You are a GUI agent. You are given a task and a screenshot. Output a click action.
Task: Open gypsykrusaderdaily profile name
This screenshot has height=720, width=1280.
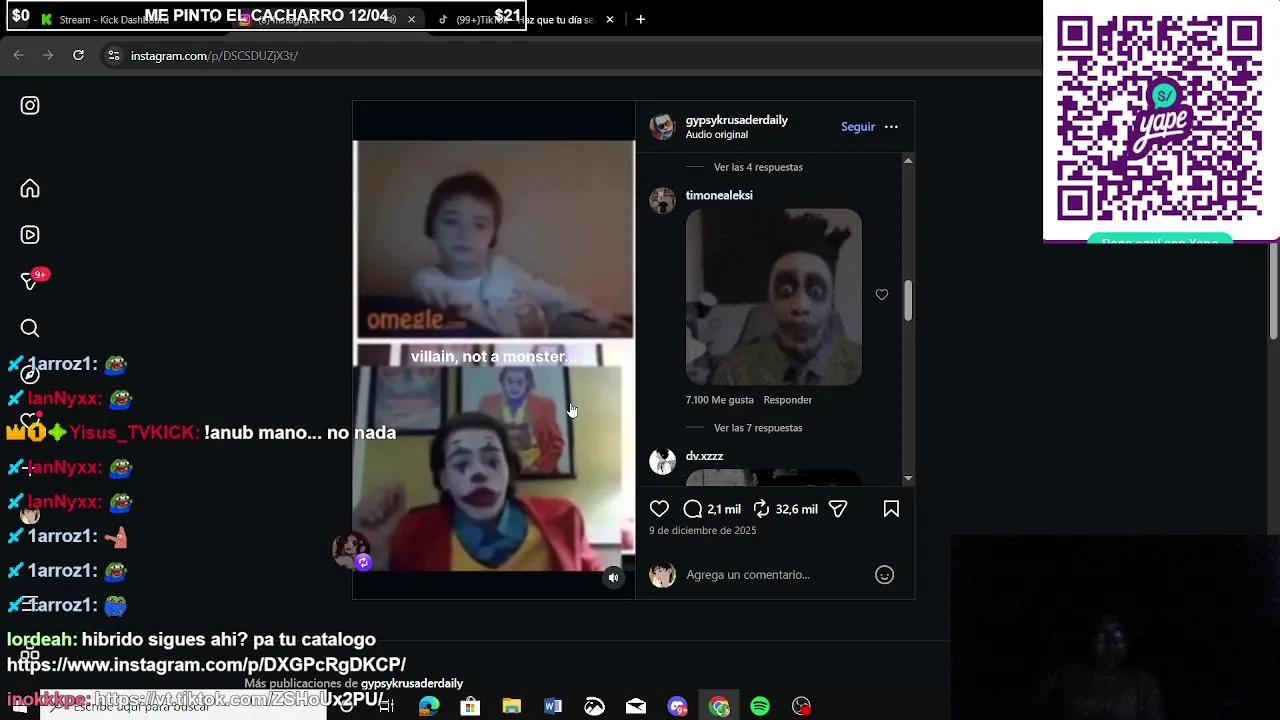[736, 120]
